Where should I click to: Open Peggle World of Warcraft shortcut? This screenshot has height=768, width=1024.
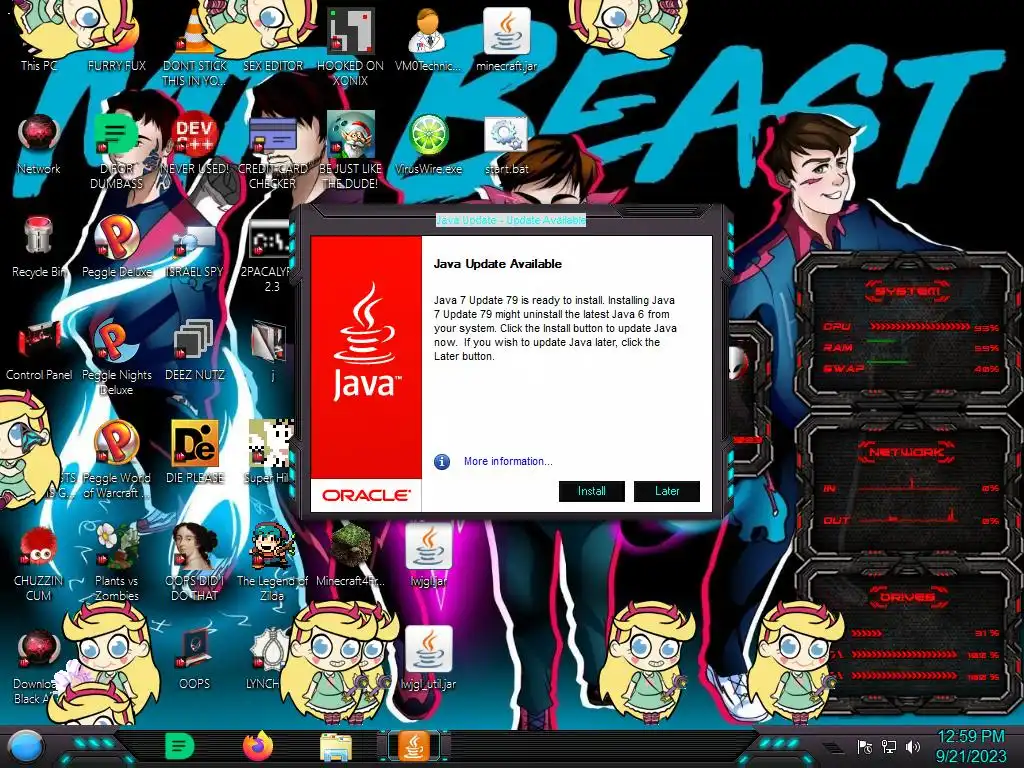click(117, 460)
